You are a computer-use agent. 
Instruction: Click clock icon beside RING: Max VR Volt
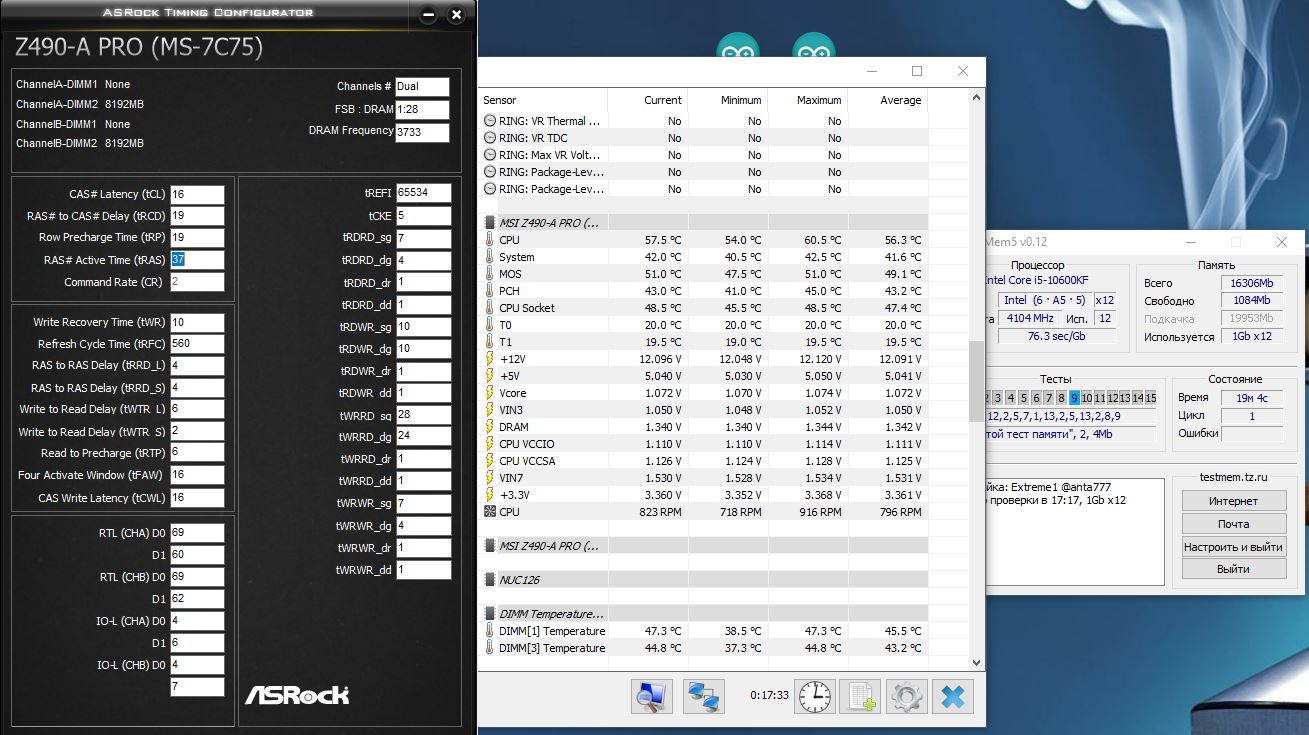point(490,155)
